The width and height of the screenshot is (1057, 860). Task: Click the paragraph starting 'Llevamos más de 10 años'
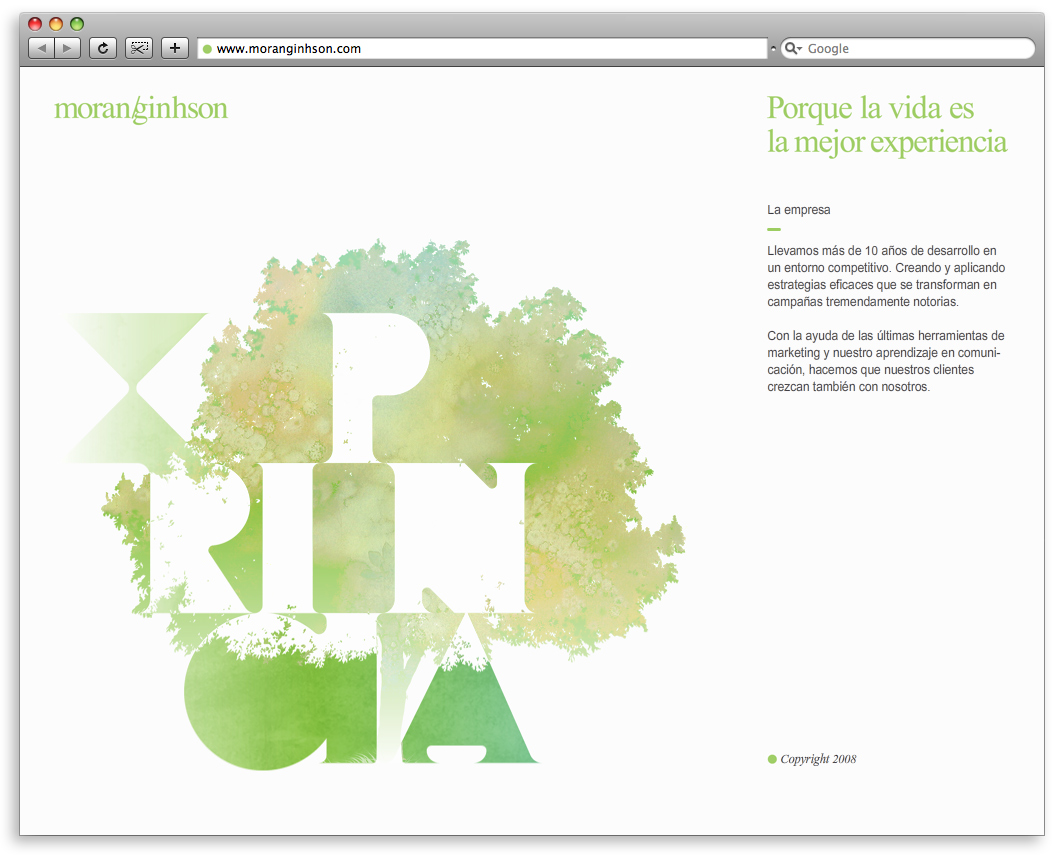coord(886,276)
